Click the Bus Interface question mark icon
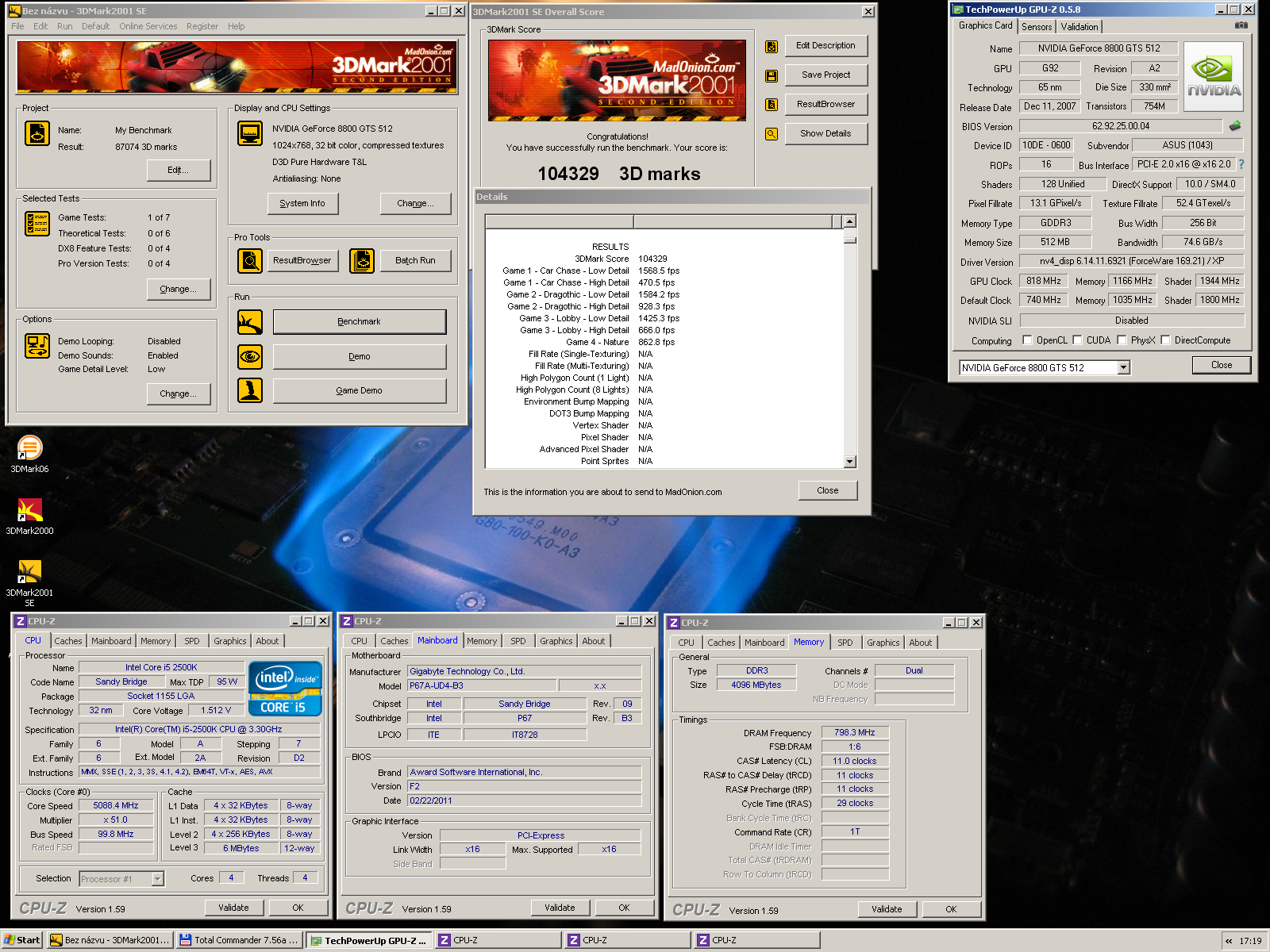 point(1241,164)
